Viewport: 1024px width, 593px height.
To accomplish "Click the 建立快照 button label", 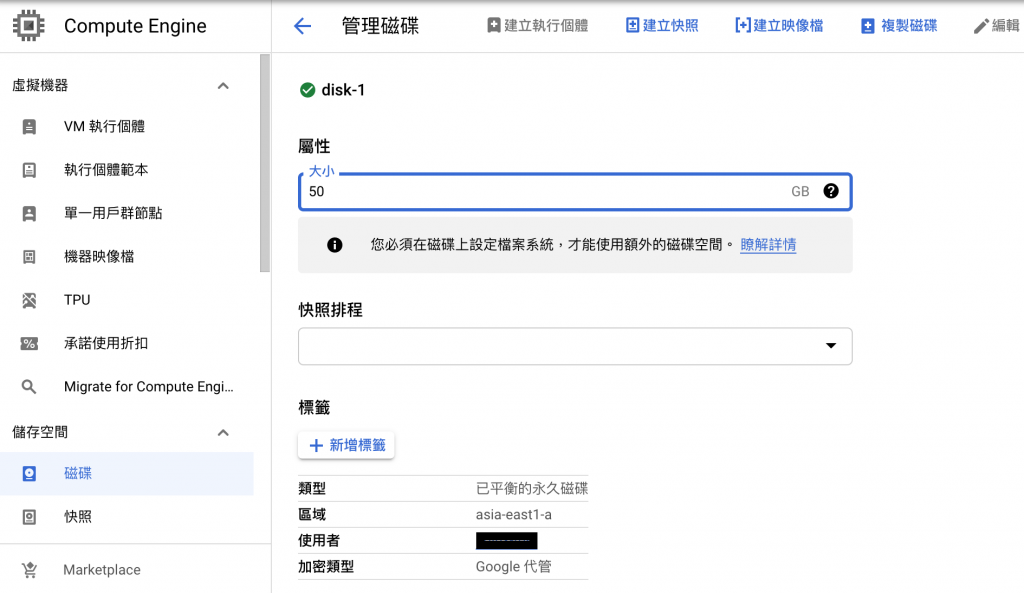I will point(671,25).
